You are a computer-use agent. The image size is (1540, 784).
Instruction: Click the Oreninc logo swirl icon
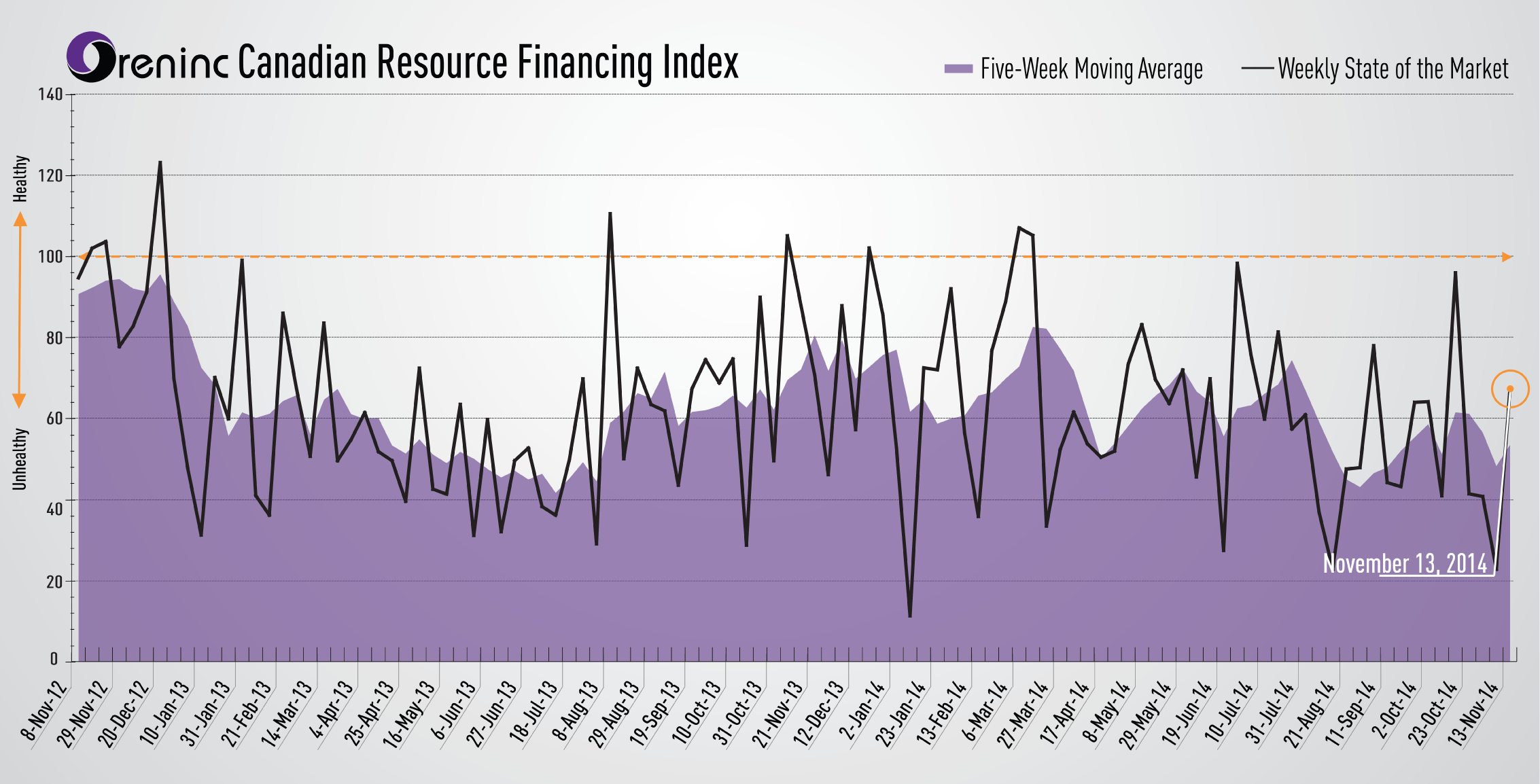pyautogui.click(x=91, y=56)
